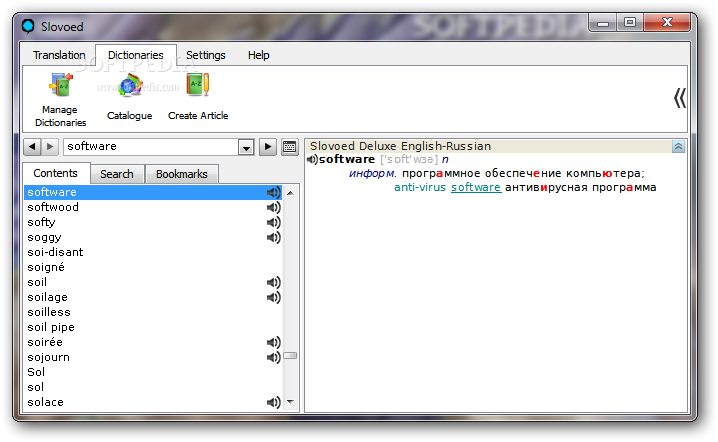
Task: Play pronunciation for sojourn
Action: click(x=273, y=358)
